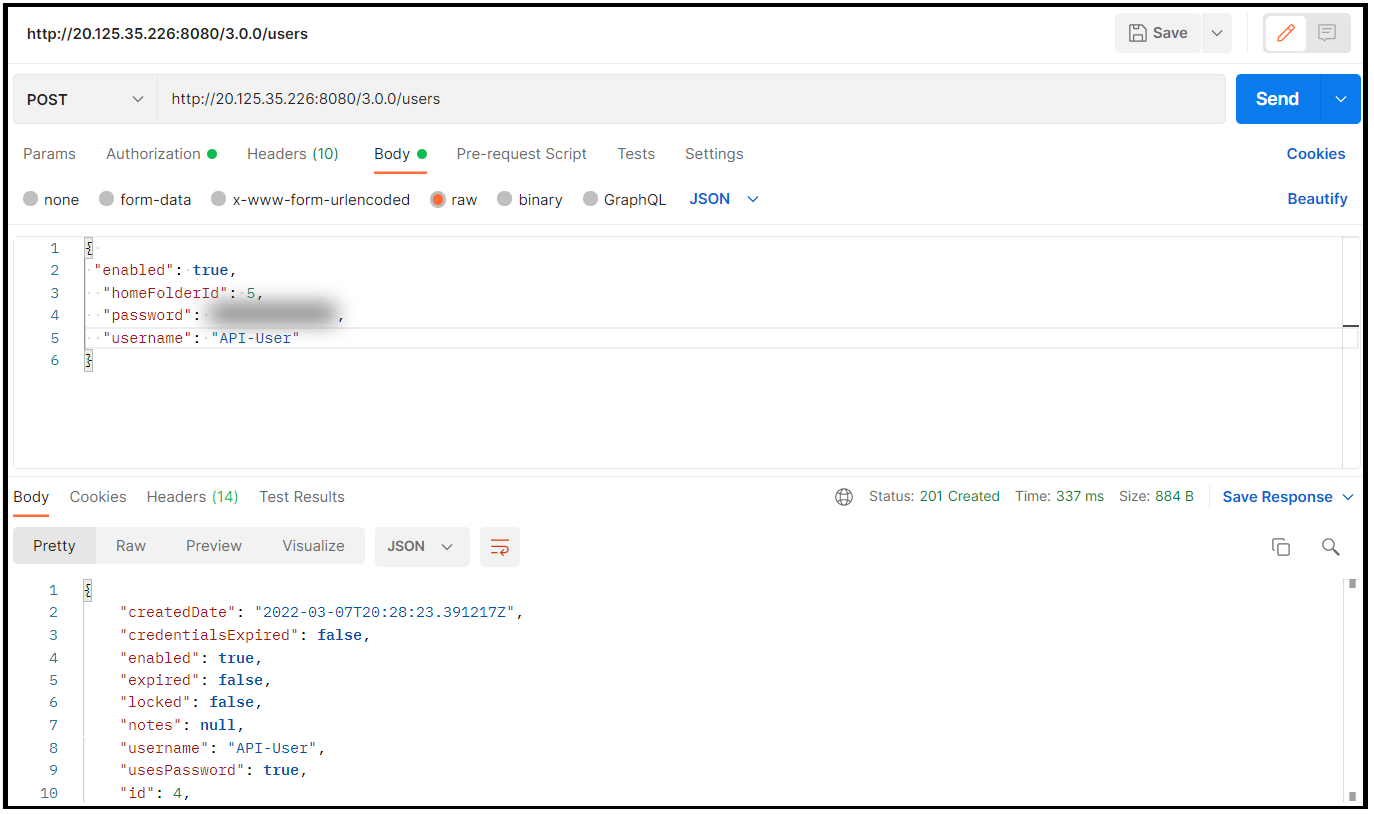
Task: Expand the Send button arrow menu
Action: pos(1341,99)
